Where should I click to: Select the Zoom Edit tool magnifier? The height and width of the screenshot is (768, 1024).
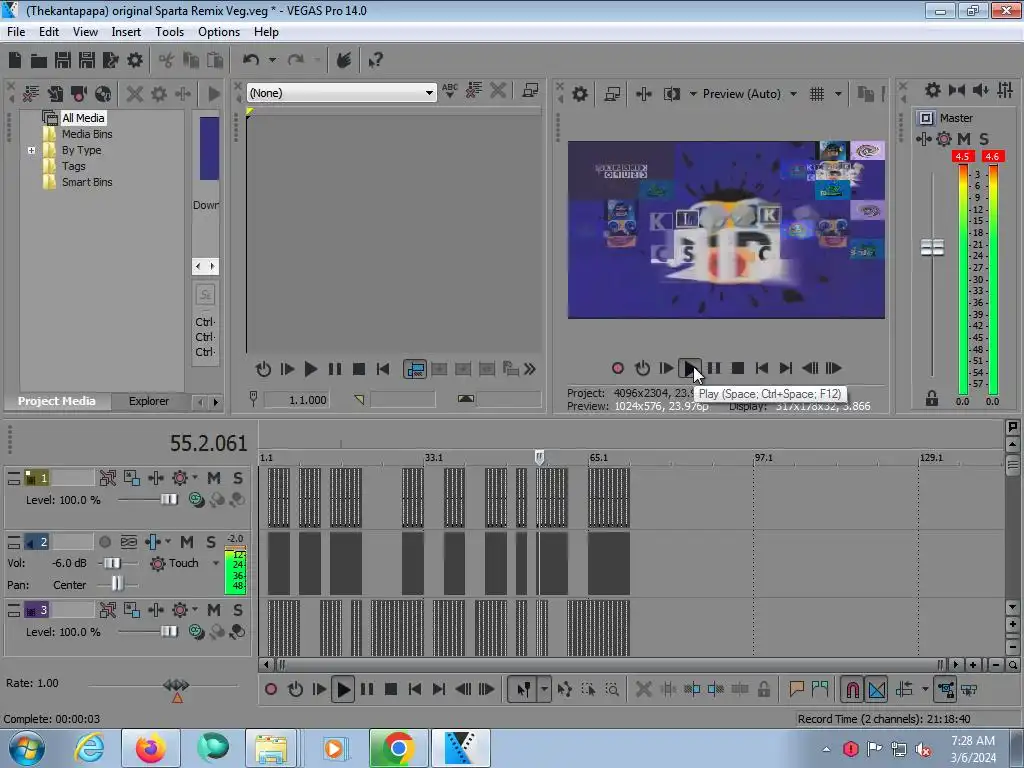click(612, 689)
